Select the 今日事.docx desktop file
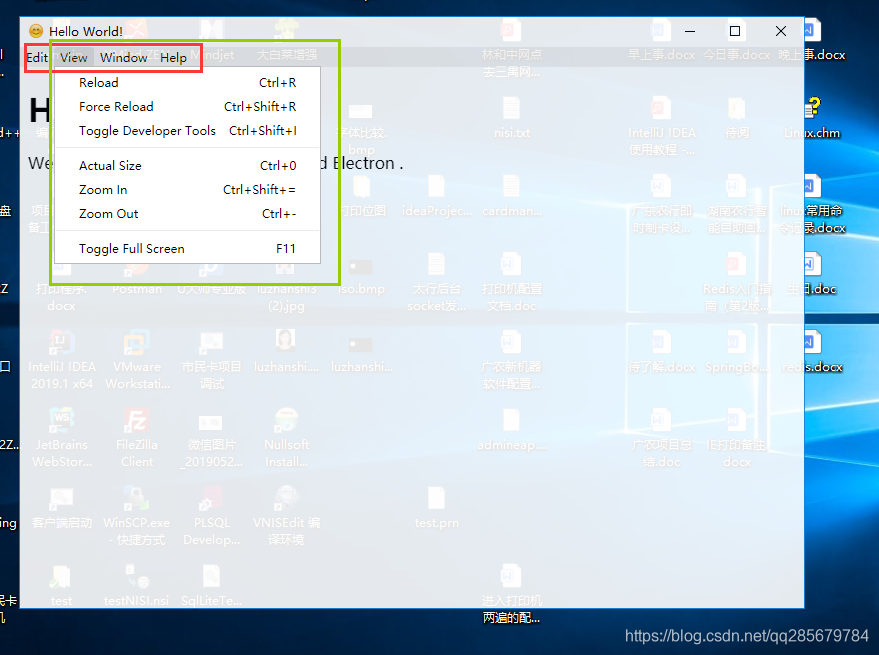This screenshot has height=655, width=879. [736, 39]
